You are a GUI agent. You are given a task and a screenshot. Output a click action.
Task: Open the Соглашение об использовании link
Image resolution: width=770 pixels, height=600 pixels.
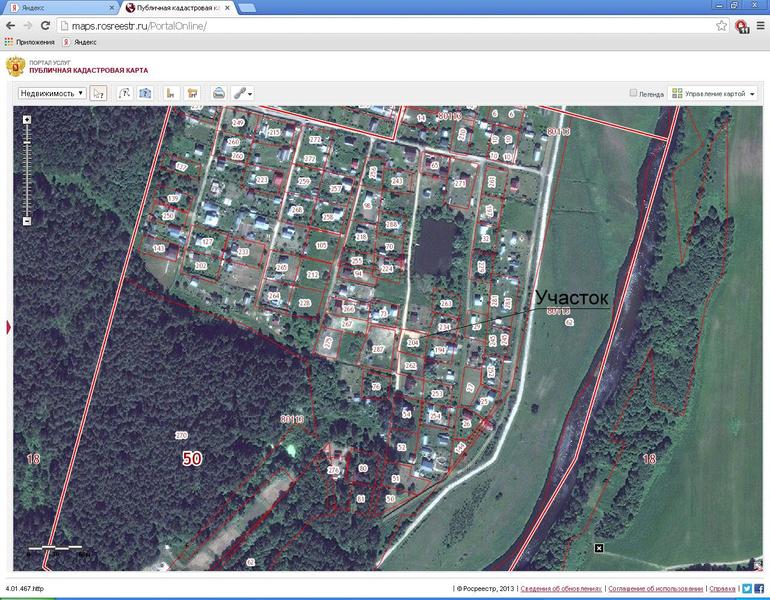[x=656, y=589]
